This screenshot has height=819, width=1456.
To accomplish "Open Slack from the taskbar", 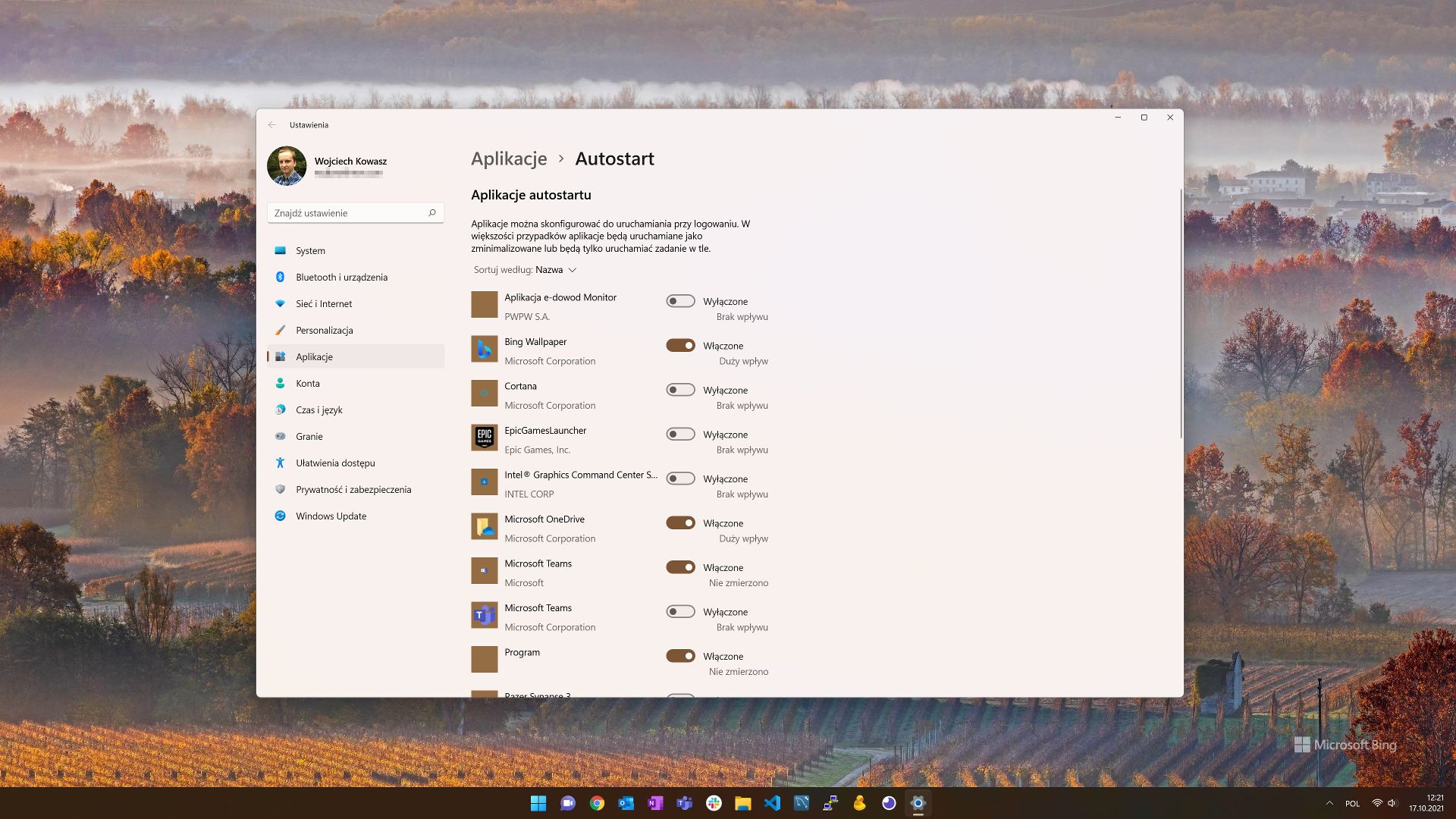I will click(714, 803).
